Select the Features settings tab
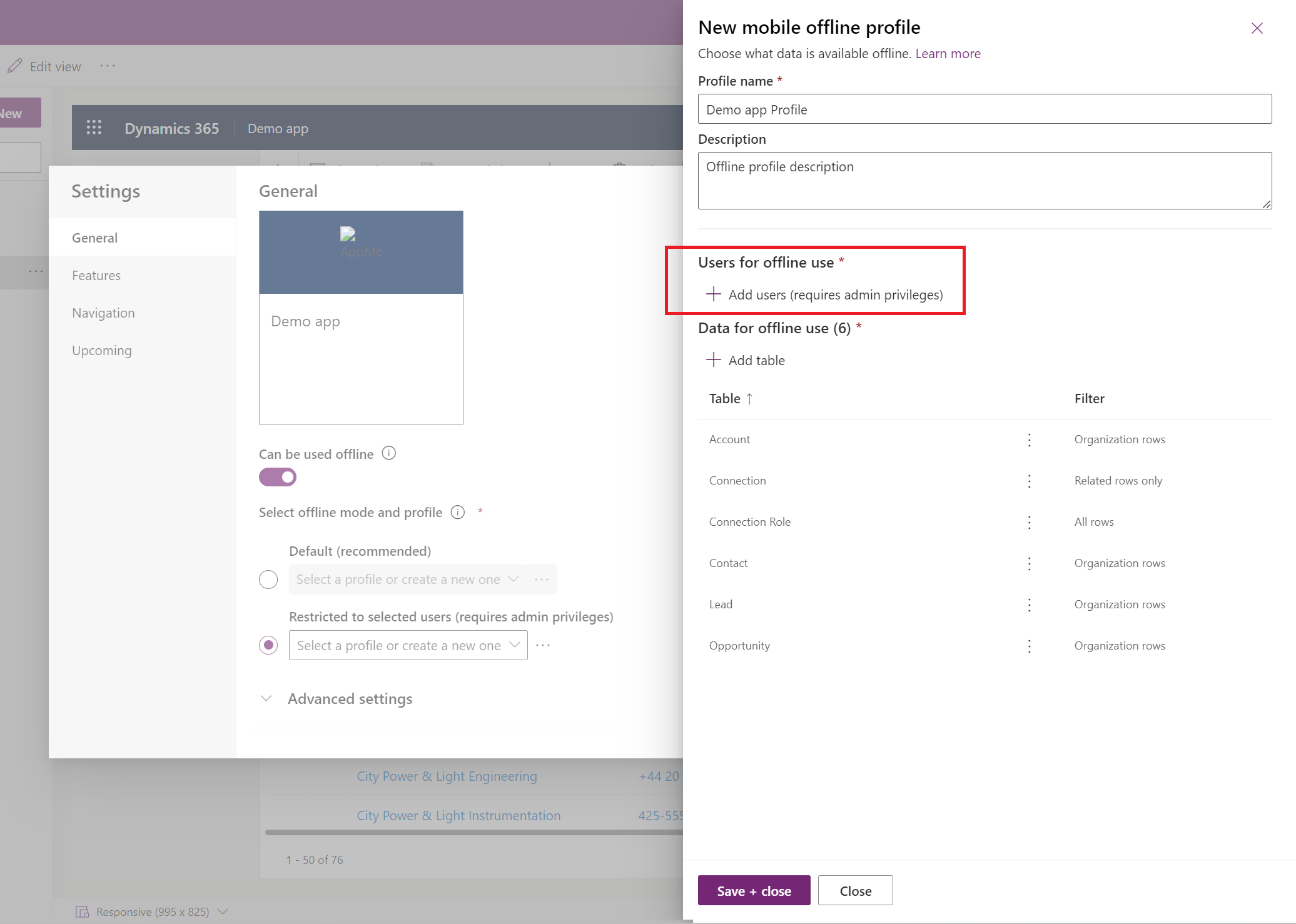 tap(96, 275)
